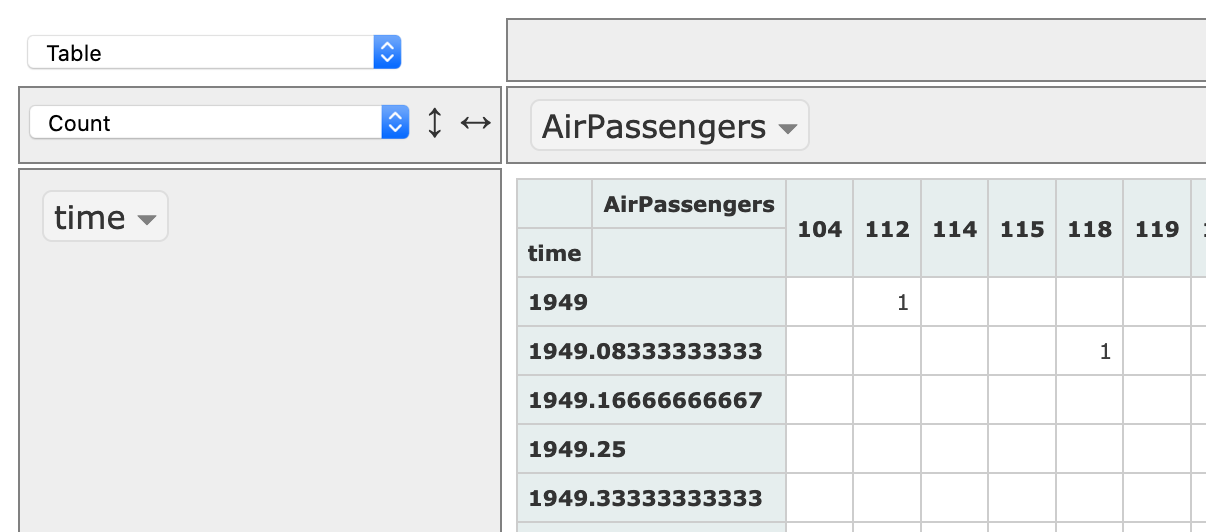
Task: Click the vertical row sort arrow icon
Action: click(x=434, y=123)
